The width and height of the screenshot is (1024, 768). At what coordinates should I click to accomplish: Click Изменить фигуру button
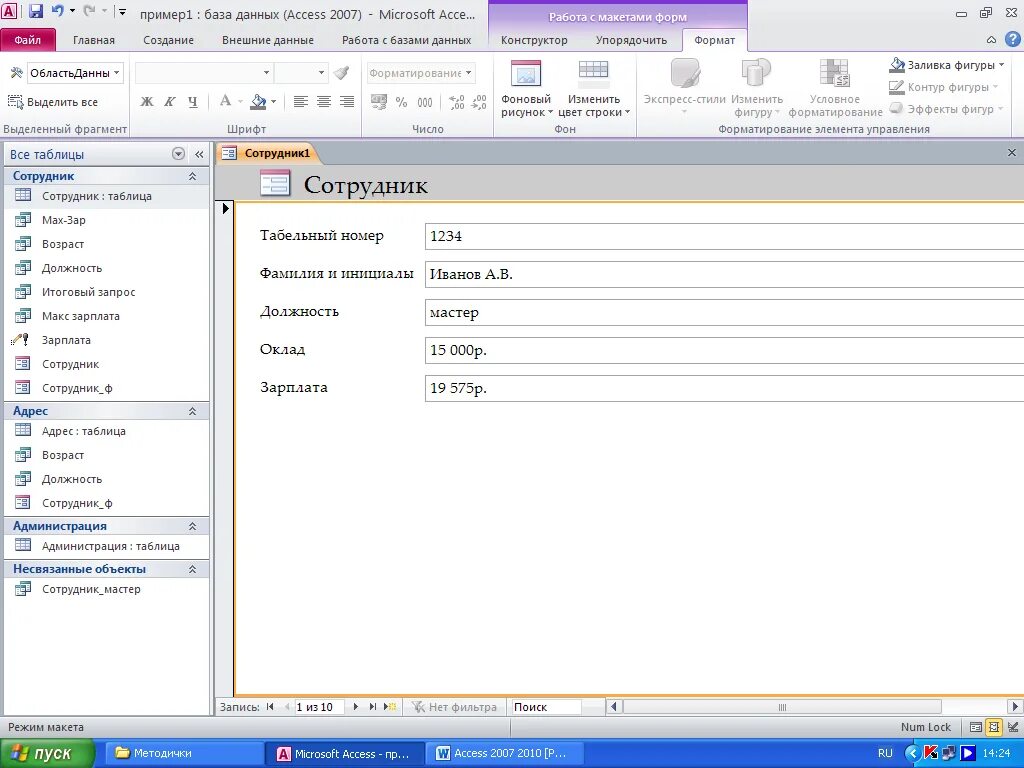click(757, 88)
